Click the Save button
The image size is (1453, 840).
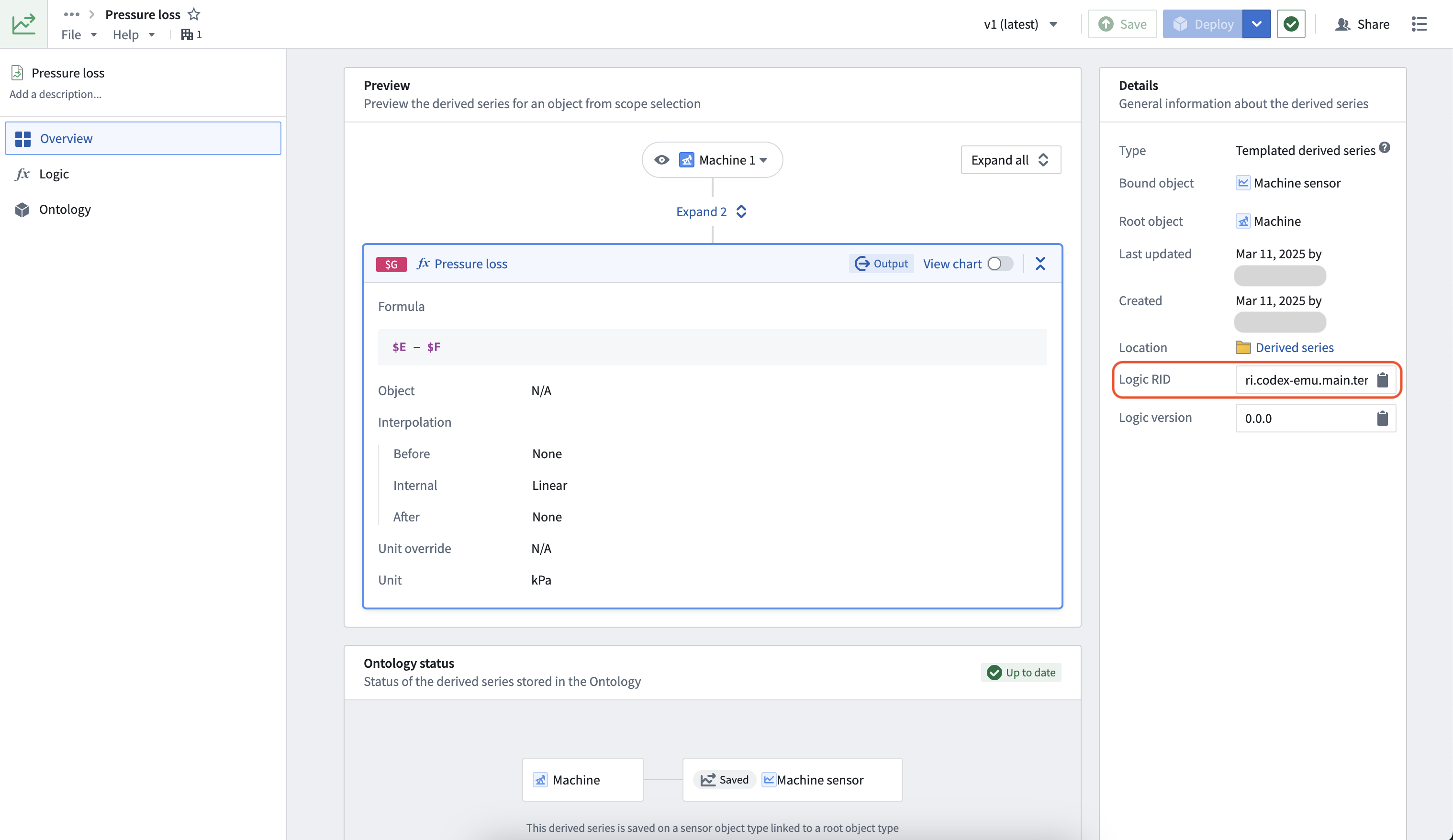coord(1121,23)
